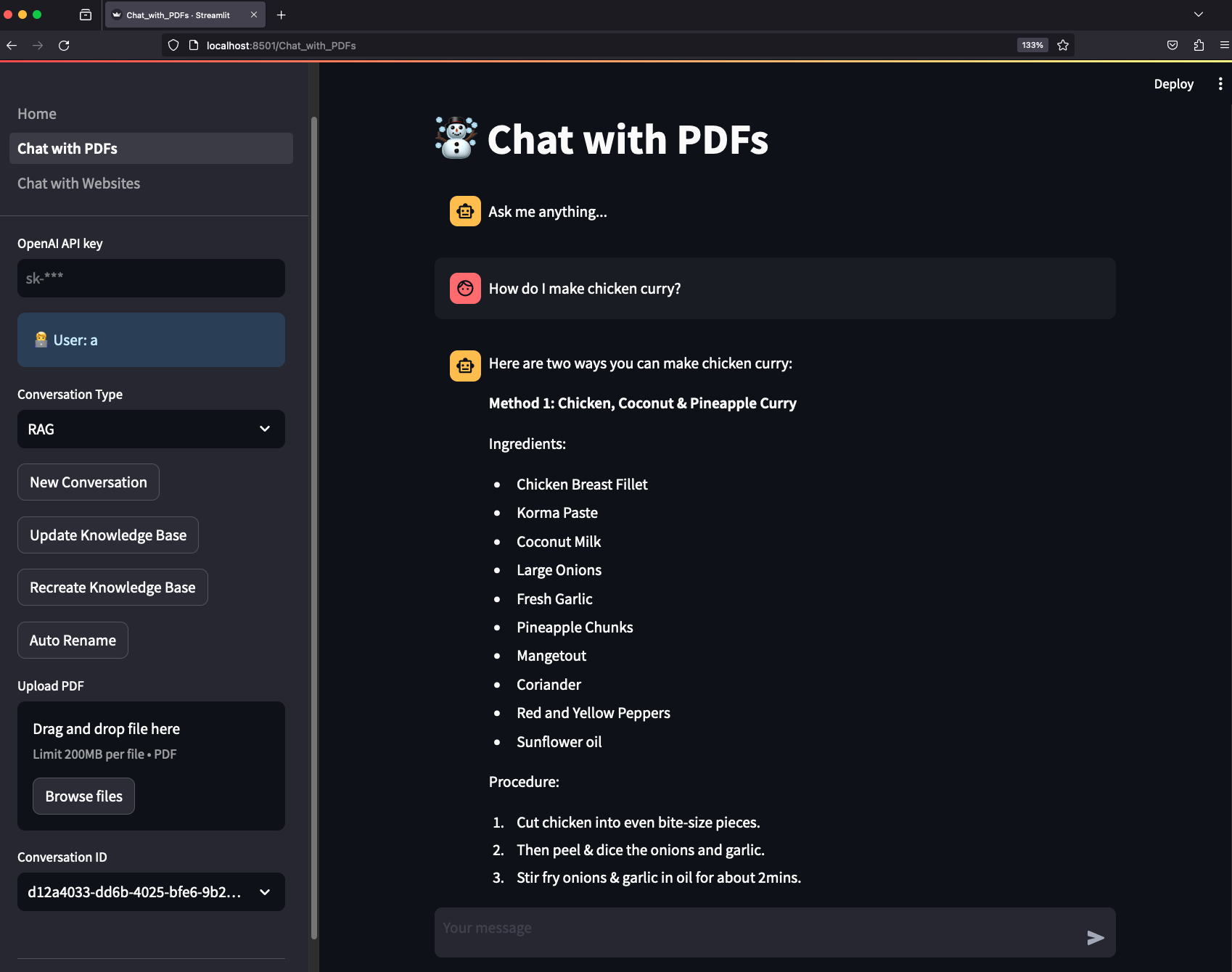Click the site security shield icon

(x=173, y=46)
